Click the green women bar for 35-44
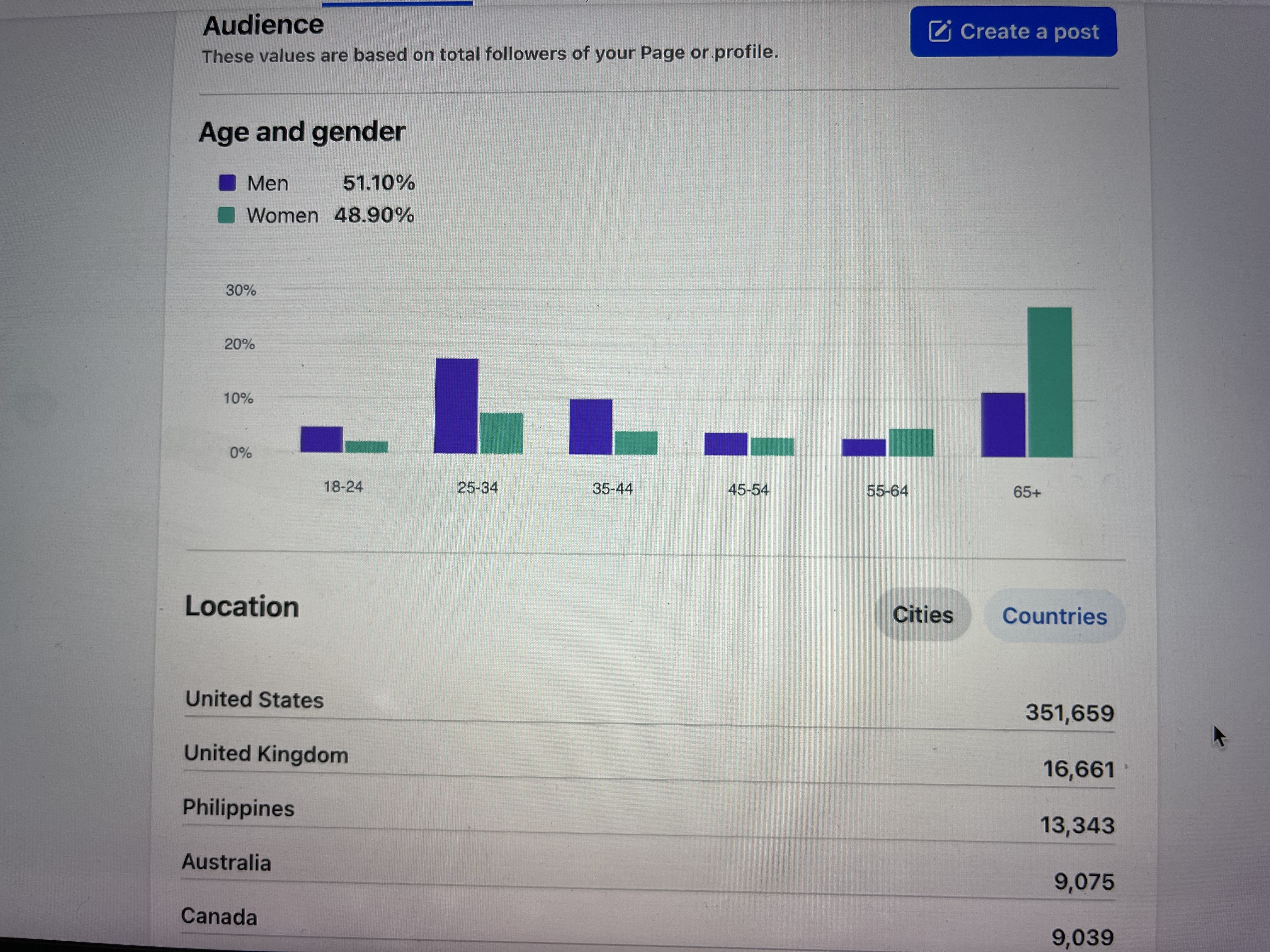Image resolution: width=1270 pixels, height=952 pixels. click(636, 443)
